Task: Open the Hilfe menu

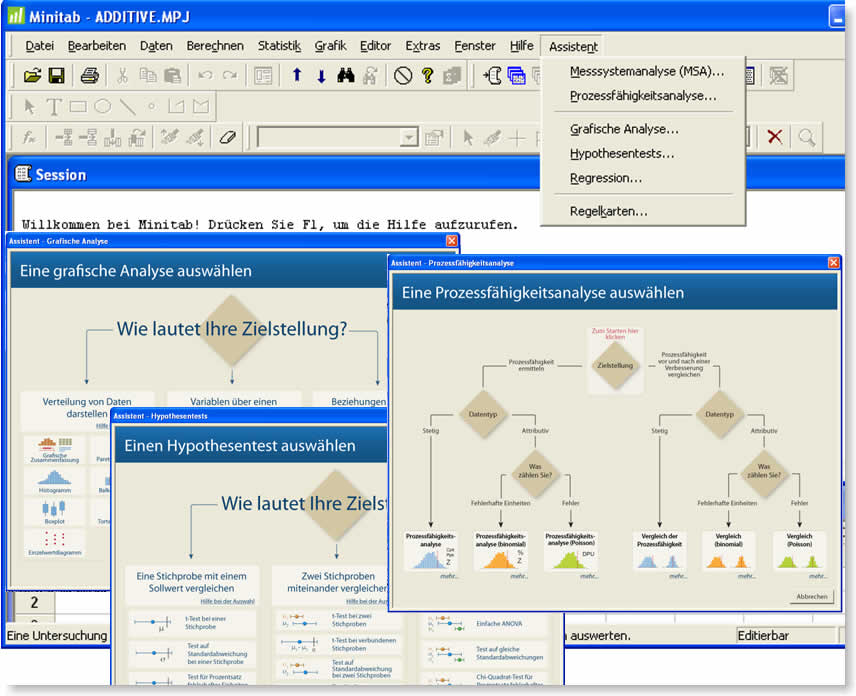Action: click(x=521, y=46)
